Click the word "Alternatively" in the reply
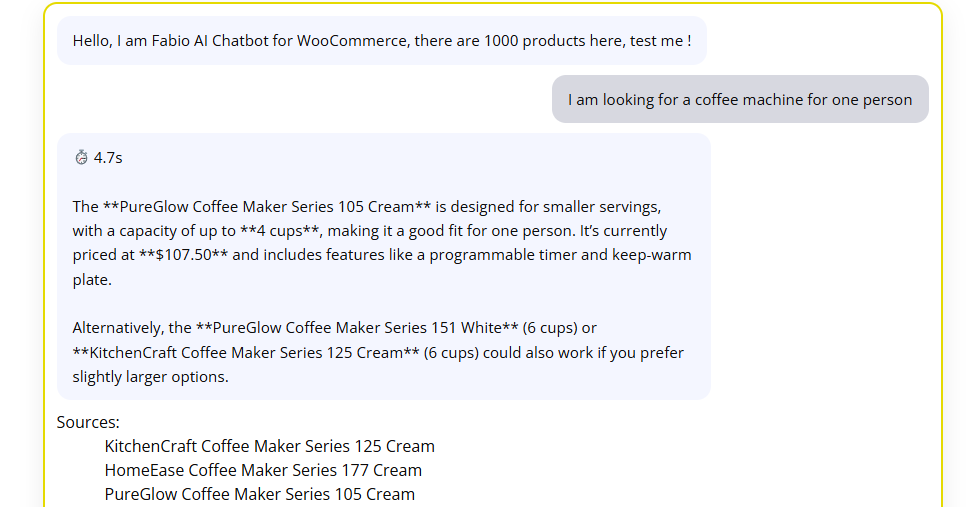This screenshot has height=507, width=969. point(120,328)
